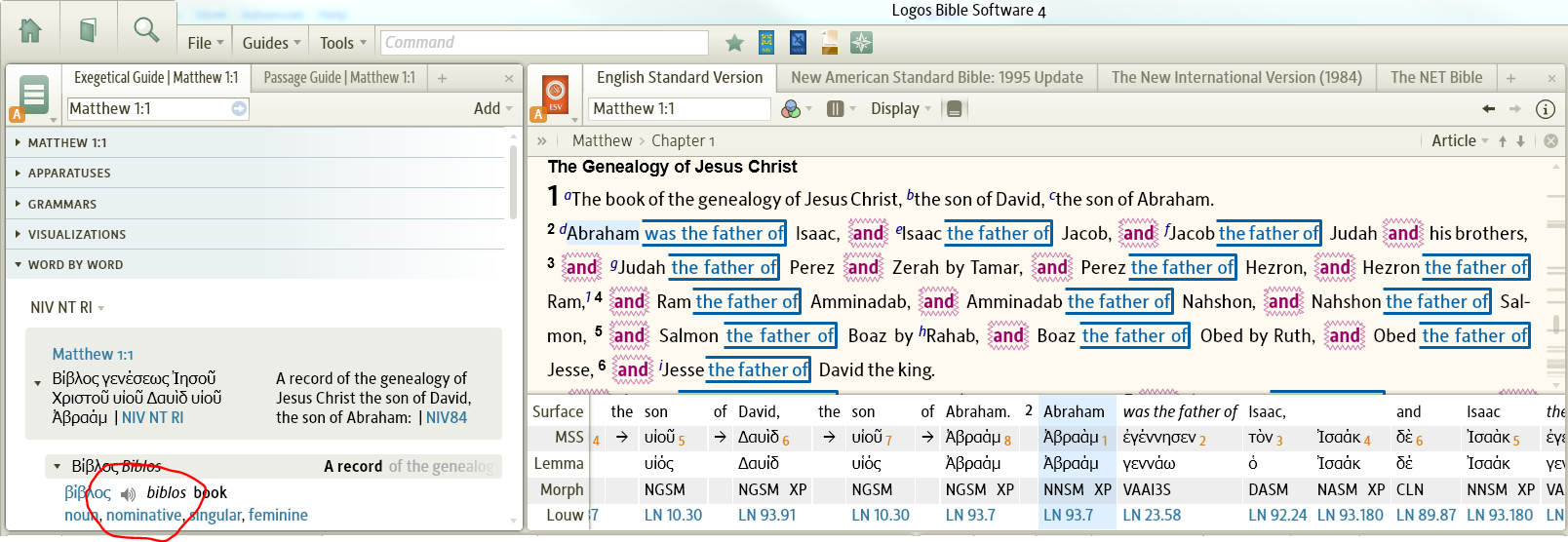Add a new tab in the Bible panel
This screenshot has width=1568, height=542.
1510,78
